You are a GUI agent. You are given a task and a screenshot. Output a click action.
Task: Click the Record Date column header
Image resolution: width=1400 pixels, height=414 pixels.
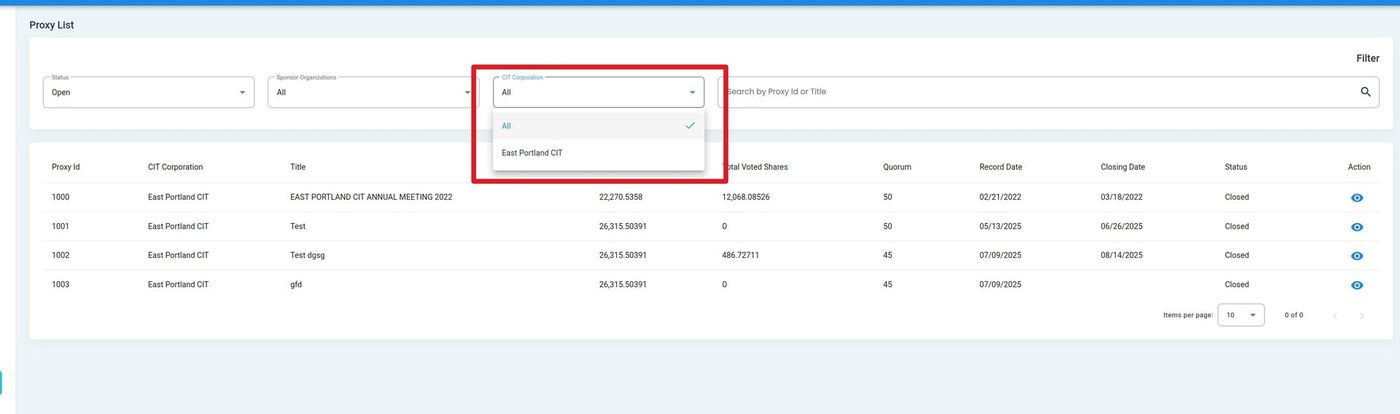[1000, 167]
